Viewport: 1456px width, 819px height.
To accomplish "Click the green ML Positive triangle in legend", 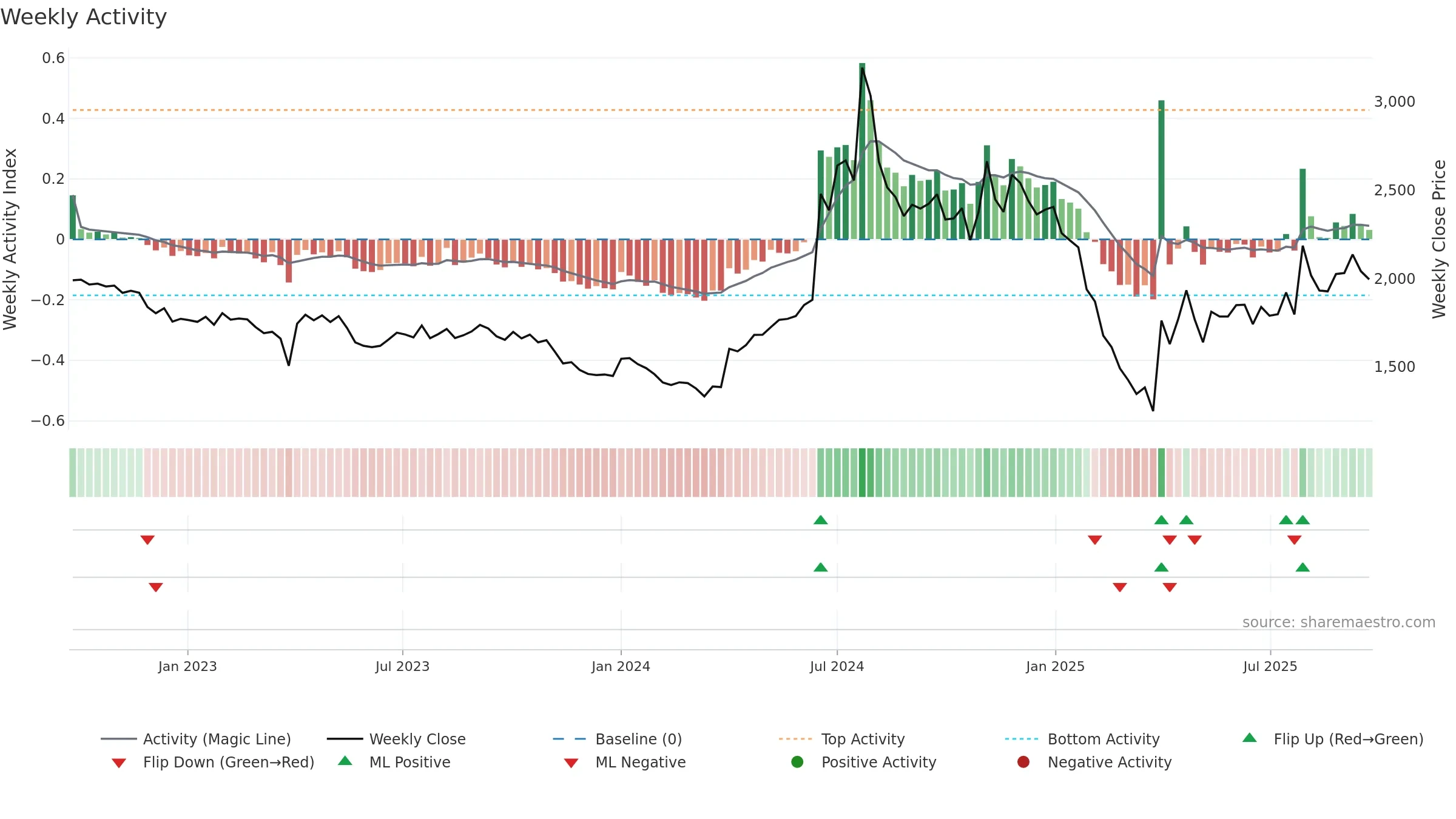I will tap(345, 761).
